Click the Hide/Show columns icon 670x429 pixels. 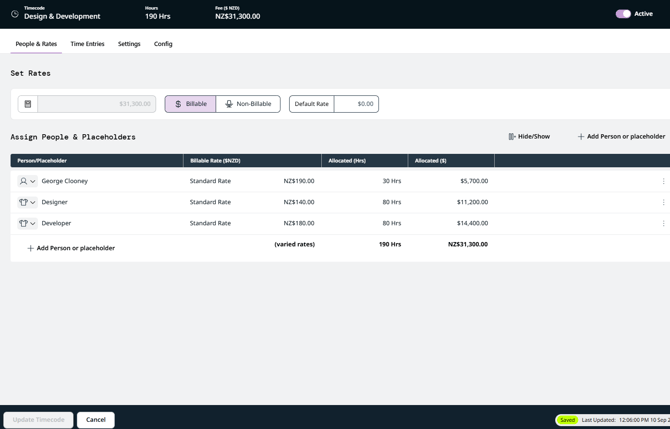coord(512,136)
